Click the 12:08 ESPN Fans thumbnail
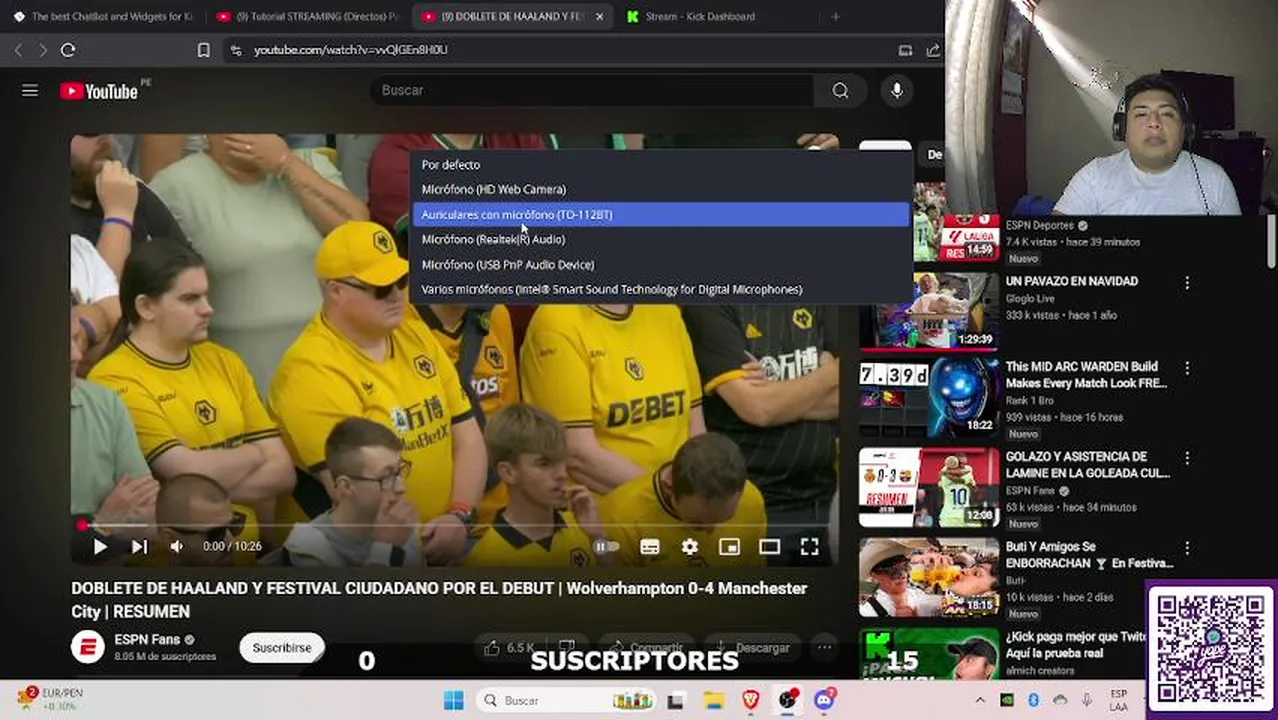The width and height of the screenshot is (1278, 720). [x=929, y=487]
